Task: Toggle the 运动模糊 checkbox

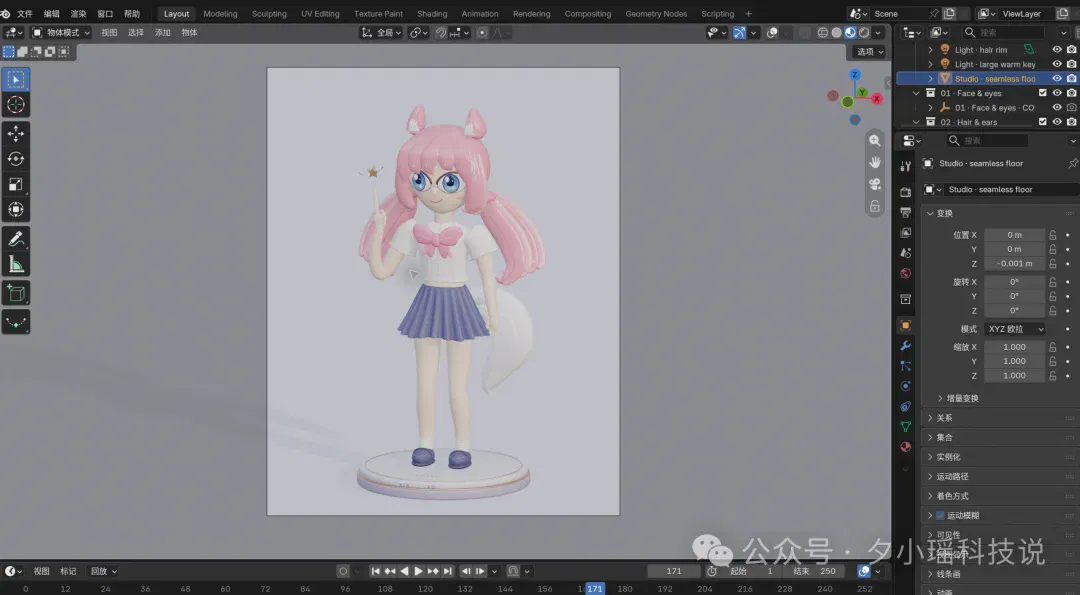Action: pyautogui.click(x=940, y=515)
